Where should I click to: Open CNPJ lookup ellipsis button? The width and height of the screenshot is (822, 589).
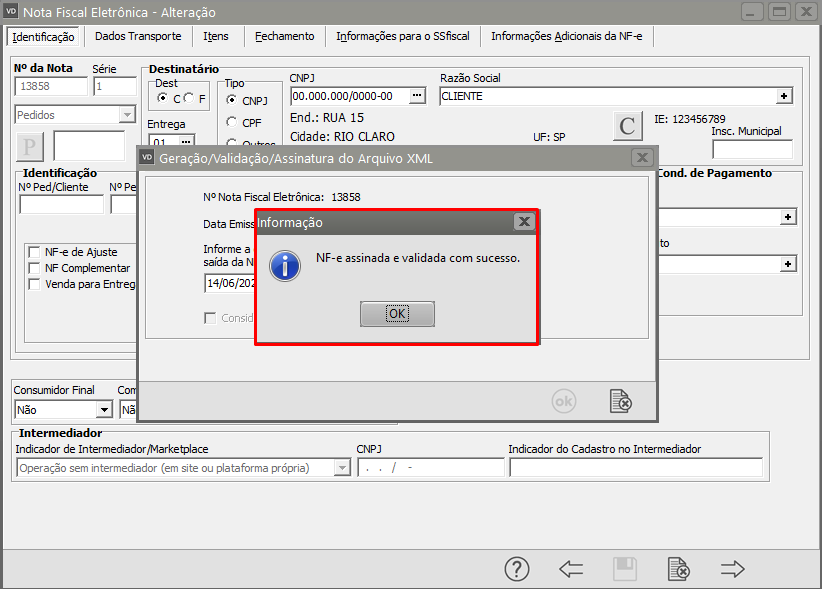pos(418,96)
